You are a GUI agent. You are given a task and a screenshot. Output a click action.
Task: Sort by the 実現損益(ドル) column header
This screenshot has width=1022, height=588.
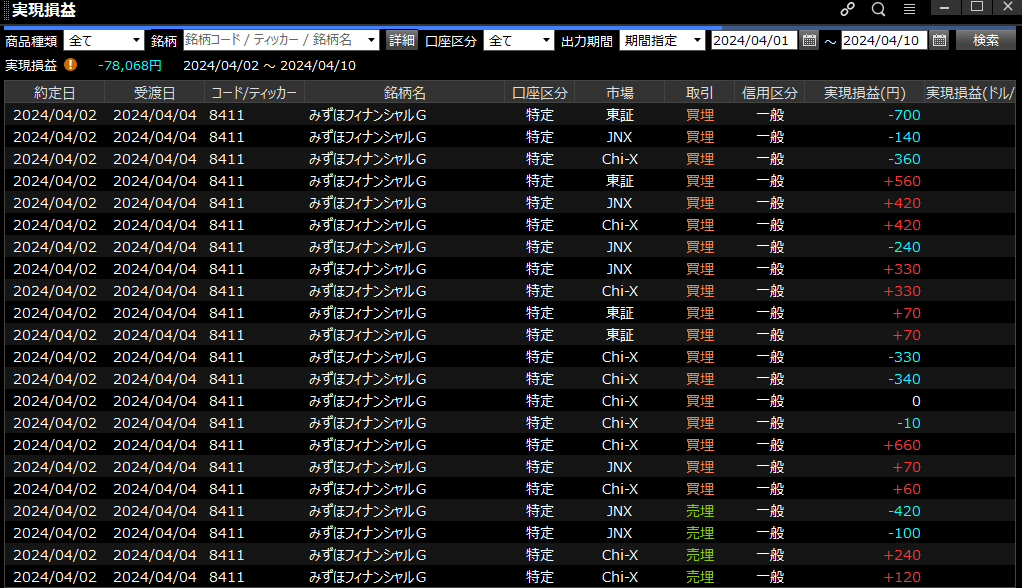970,93
